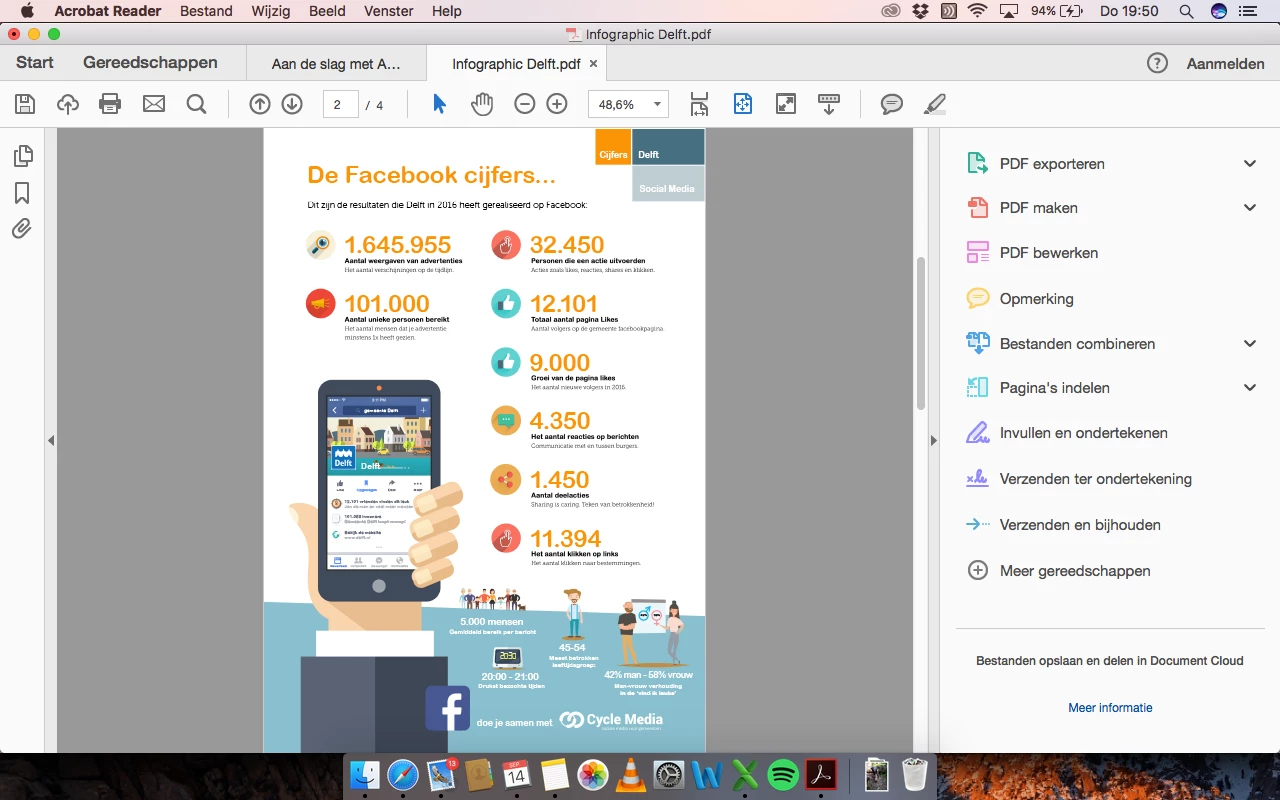Collapse the right tools pane arrow

(934, 440)
